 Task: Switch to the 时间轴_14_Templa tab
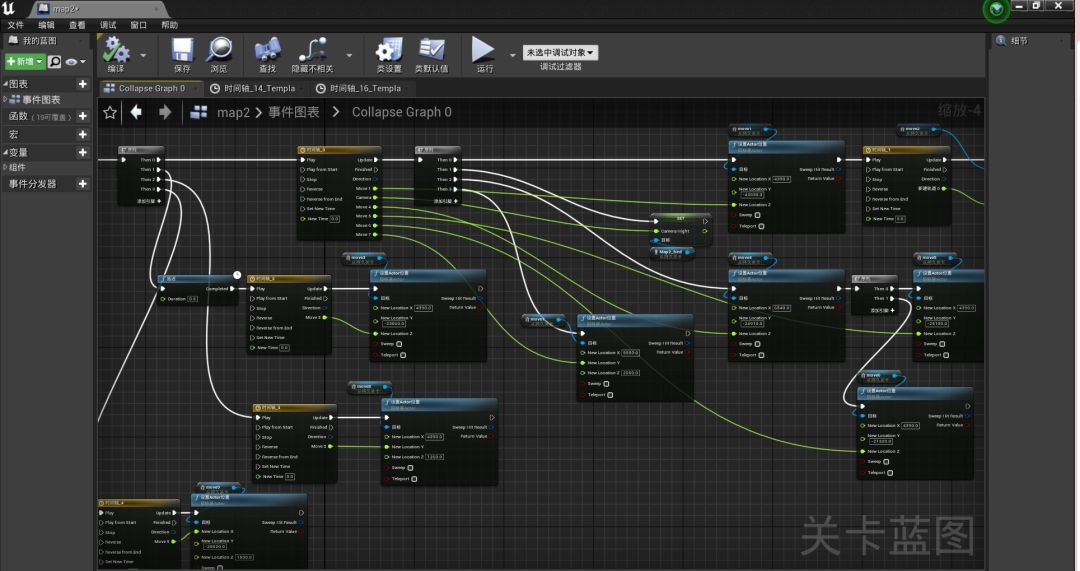(258, 88)
